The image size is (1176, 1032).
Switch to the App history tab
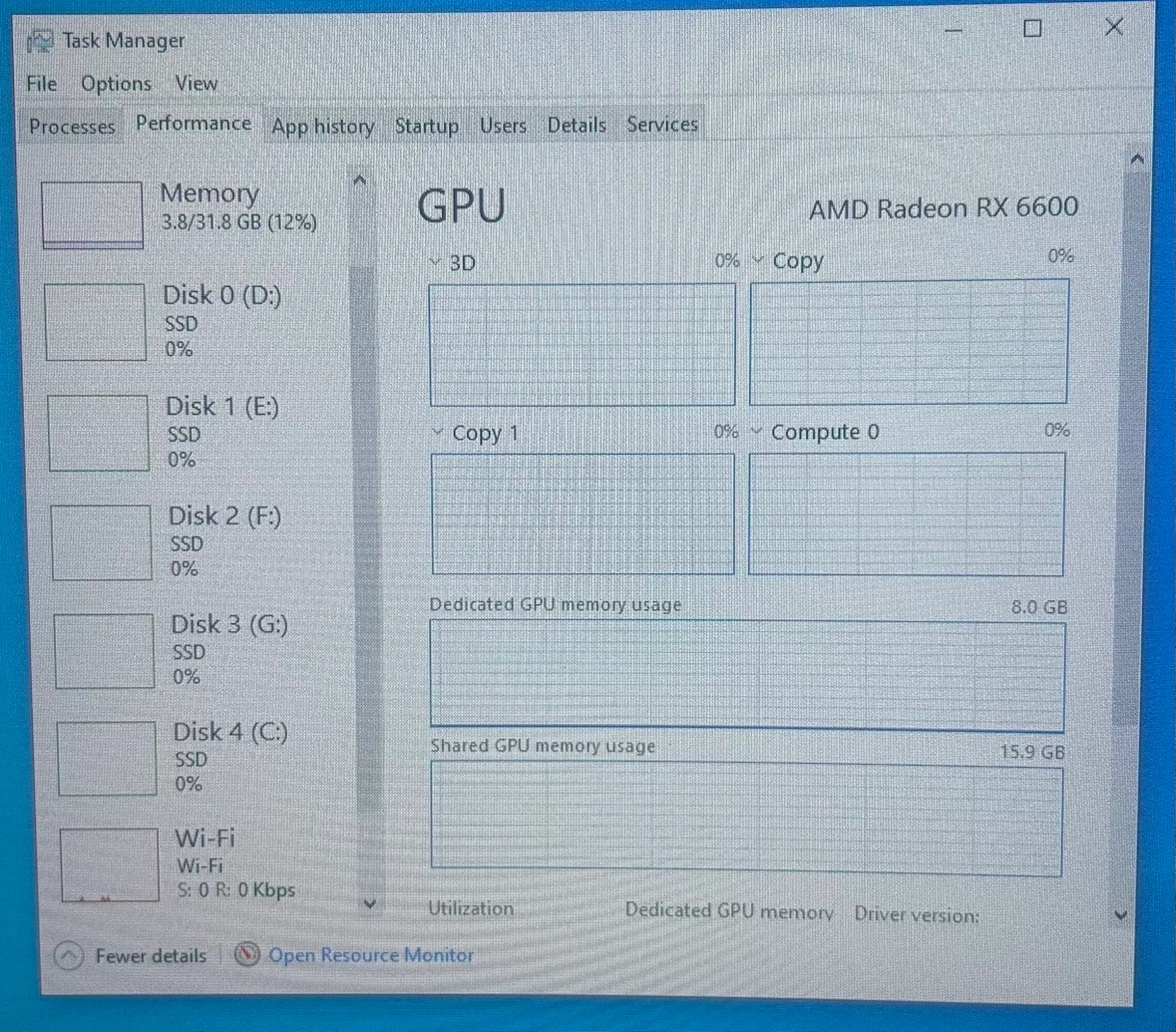(x=323, y=126)
